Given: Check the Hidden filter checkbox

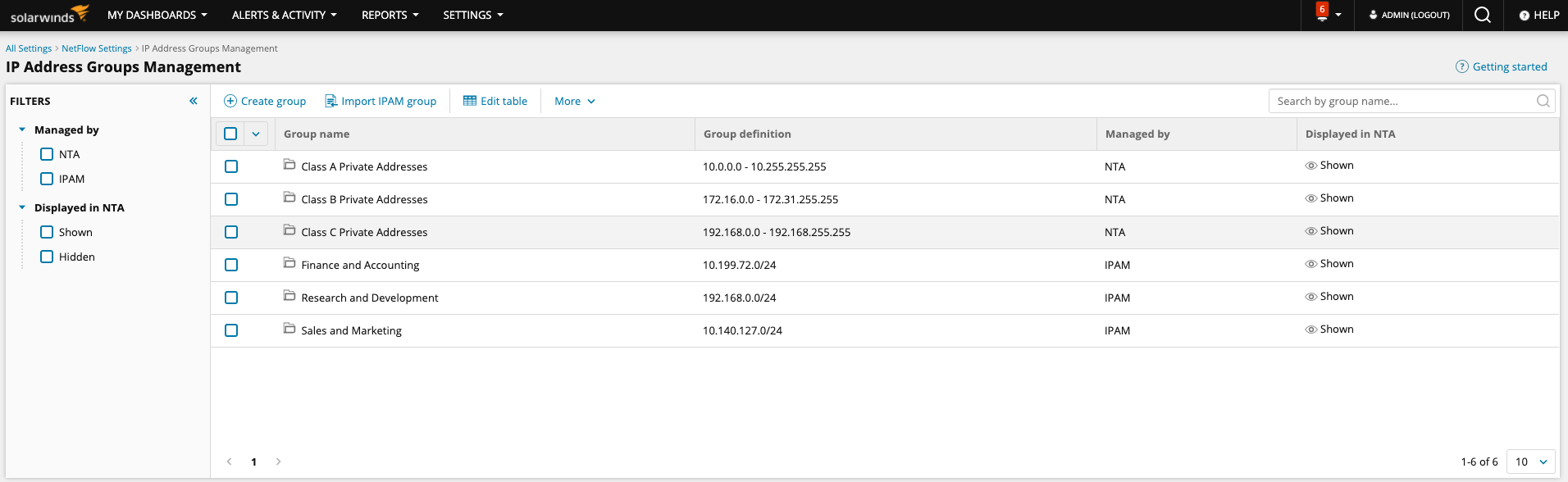Looking at the screenshot, I should coord(47,257).
